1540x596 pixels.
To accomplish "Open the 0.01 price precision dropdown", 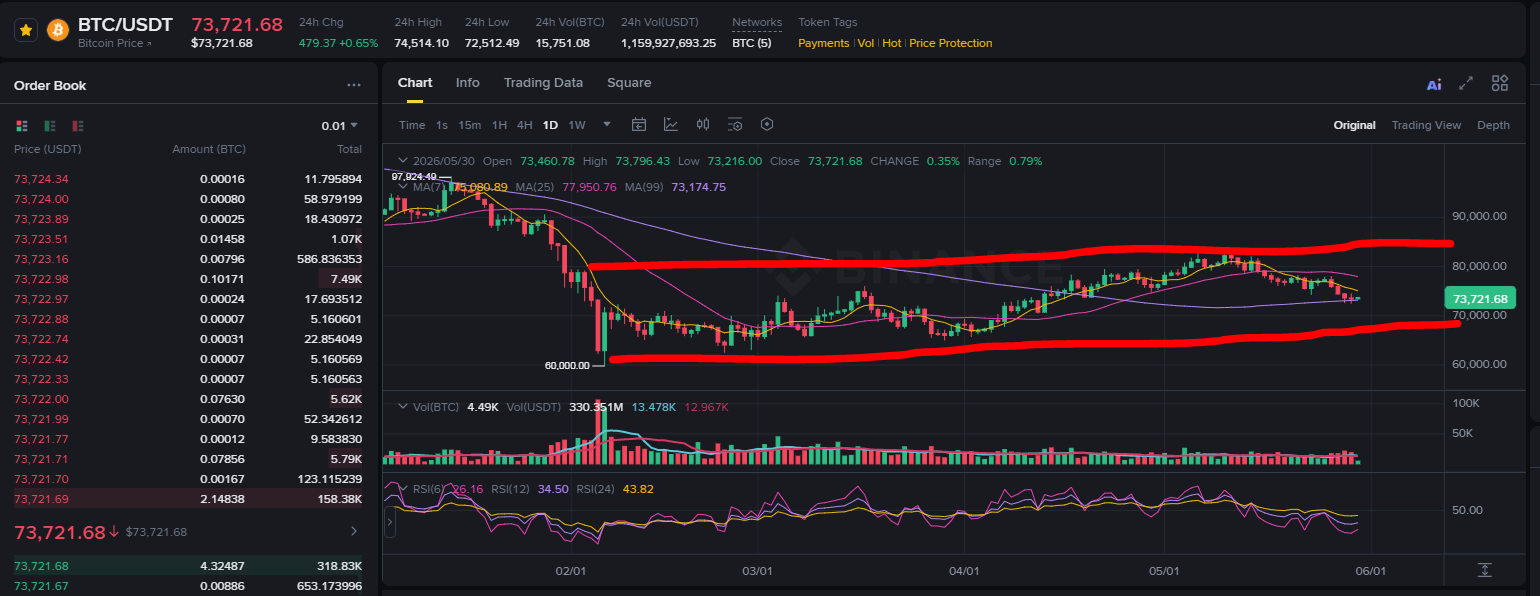I will (340, 126).
